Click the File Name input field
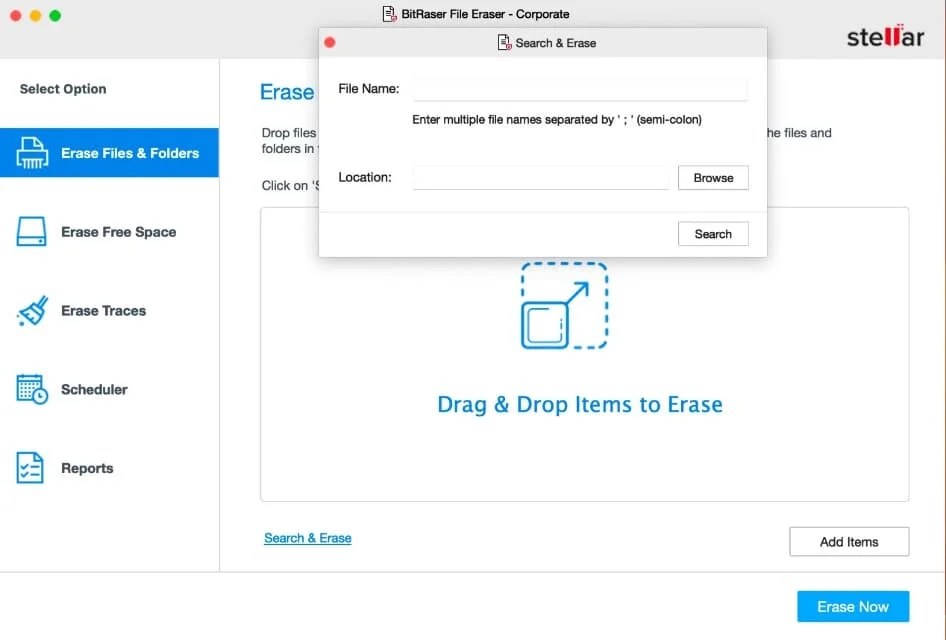Image resolution: width=946 pixels, height=640 pixels. click(x=580, y=89)
